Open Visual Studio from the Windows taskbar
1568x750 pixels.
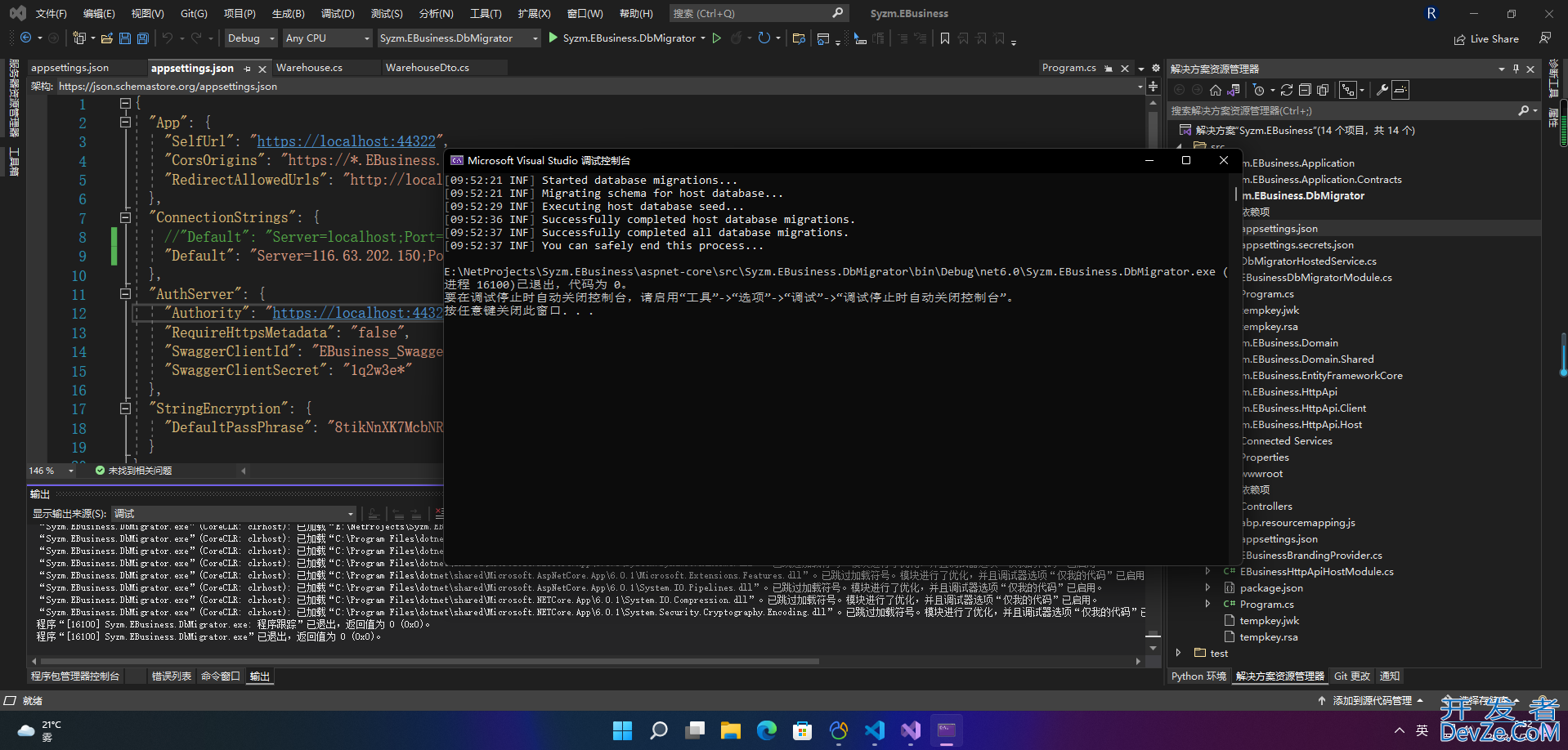tap(911, 730)
